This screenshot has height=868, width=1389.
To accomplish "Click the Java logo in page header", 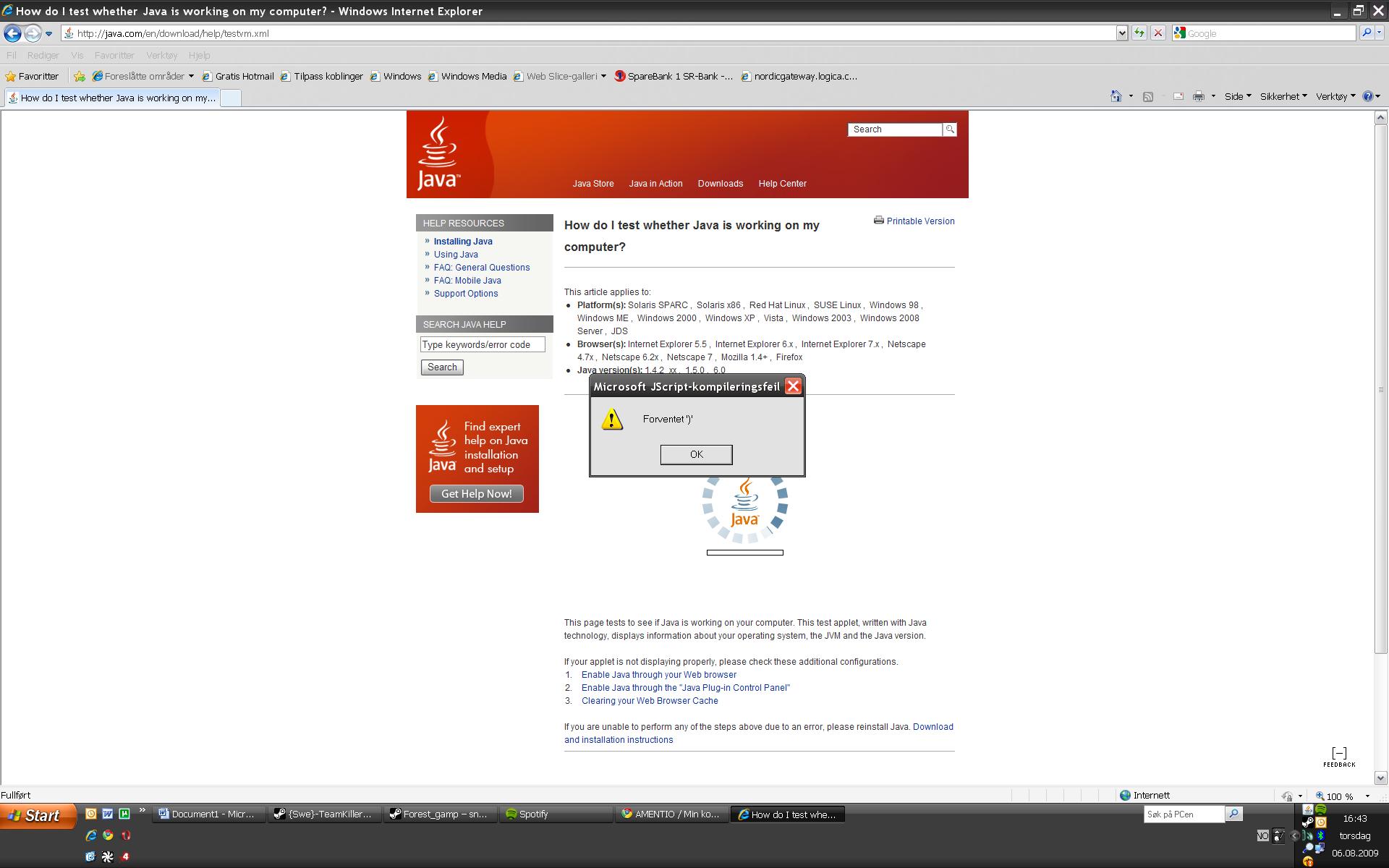I will coord(438,154).
